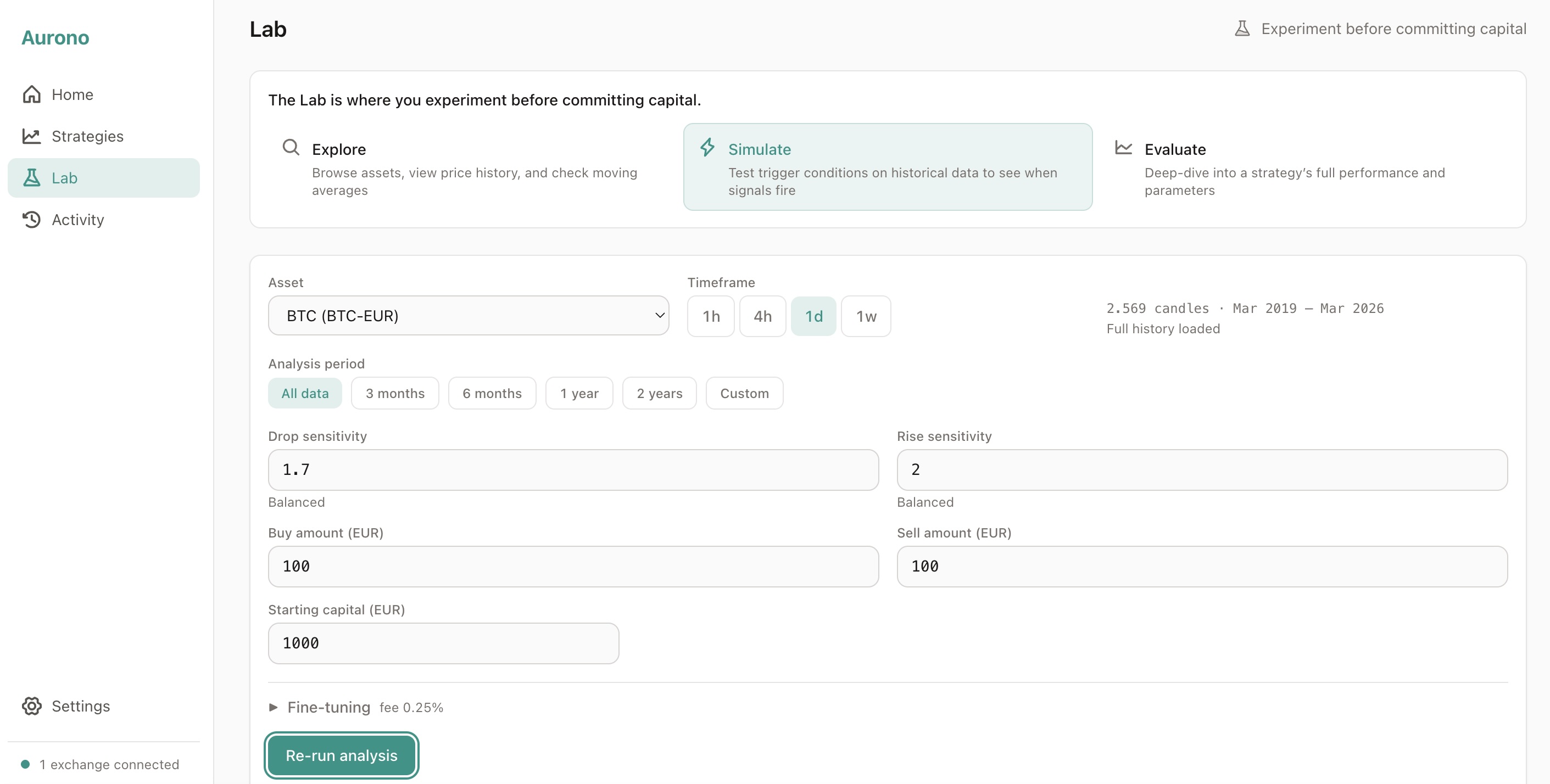Open the Asset dropdown showing BTC (BTC-EUR)
Image resolution: width=1550 pixels, height=784 pixels.
coord(468,315)
